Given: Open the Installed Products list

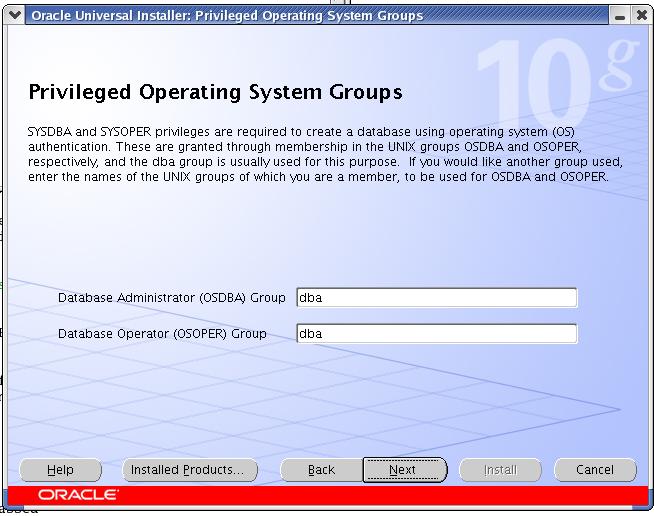Looking at the screenshot, I should 187,470.
